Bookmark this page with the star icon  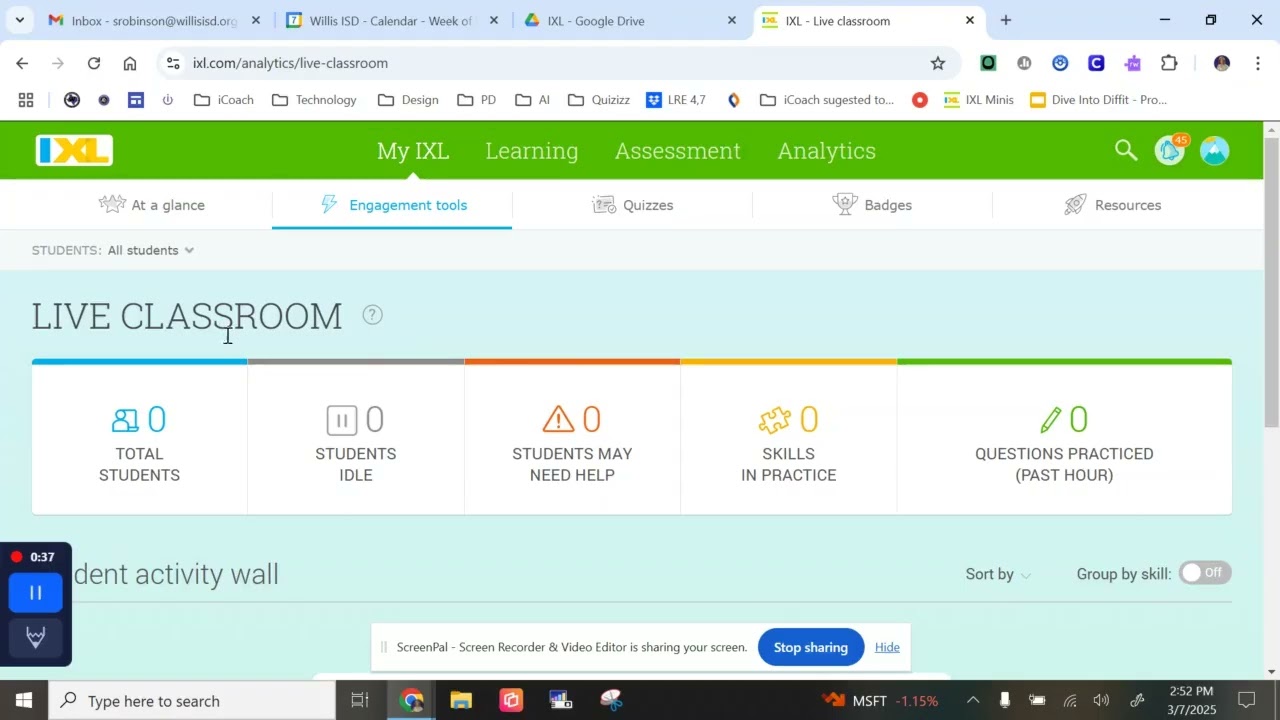[938, 63]
